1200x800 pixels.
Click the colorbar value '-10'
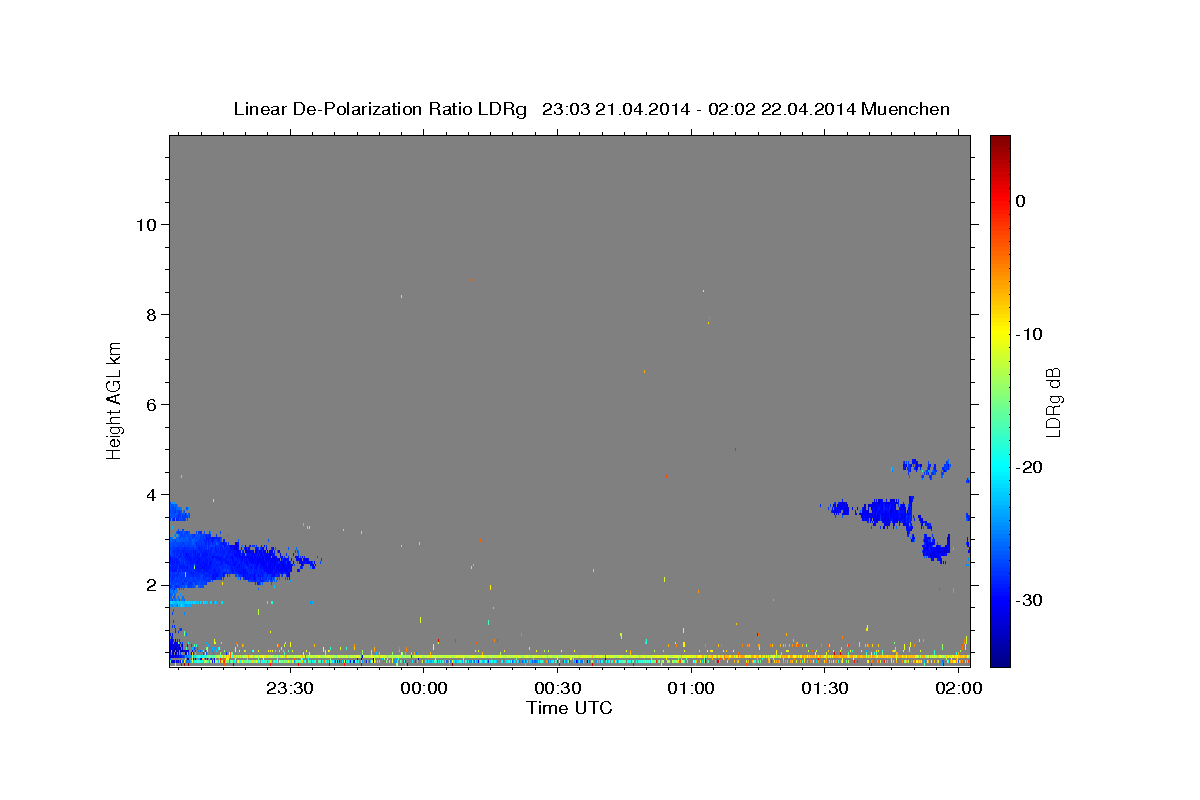(1029, 334)
